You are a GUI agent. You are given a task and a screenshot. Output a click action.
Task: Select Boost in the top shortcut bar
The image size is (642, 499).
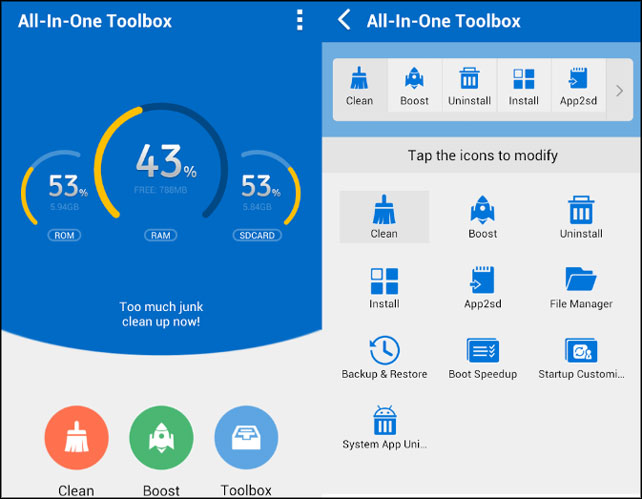click(414, 87)
